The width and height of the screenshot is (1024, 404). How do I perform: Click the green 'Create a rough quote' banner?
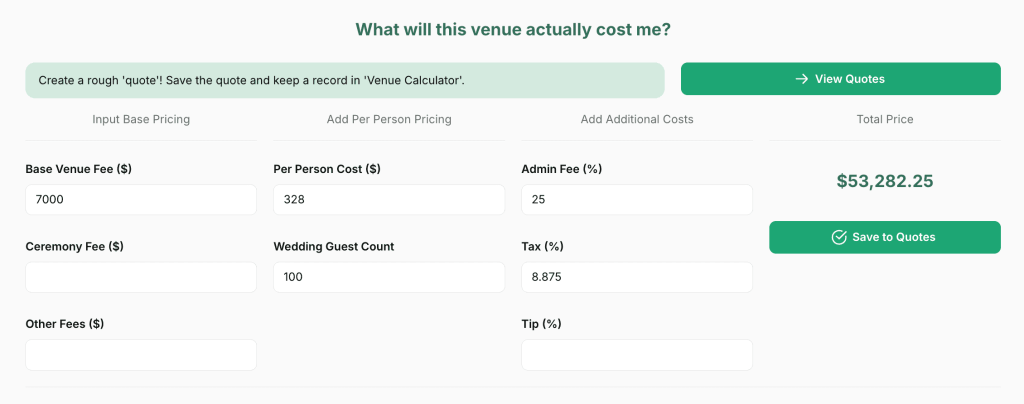click(345, 79)
